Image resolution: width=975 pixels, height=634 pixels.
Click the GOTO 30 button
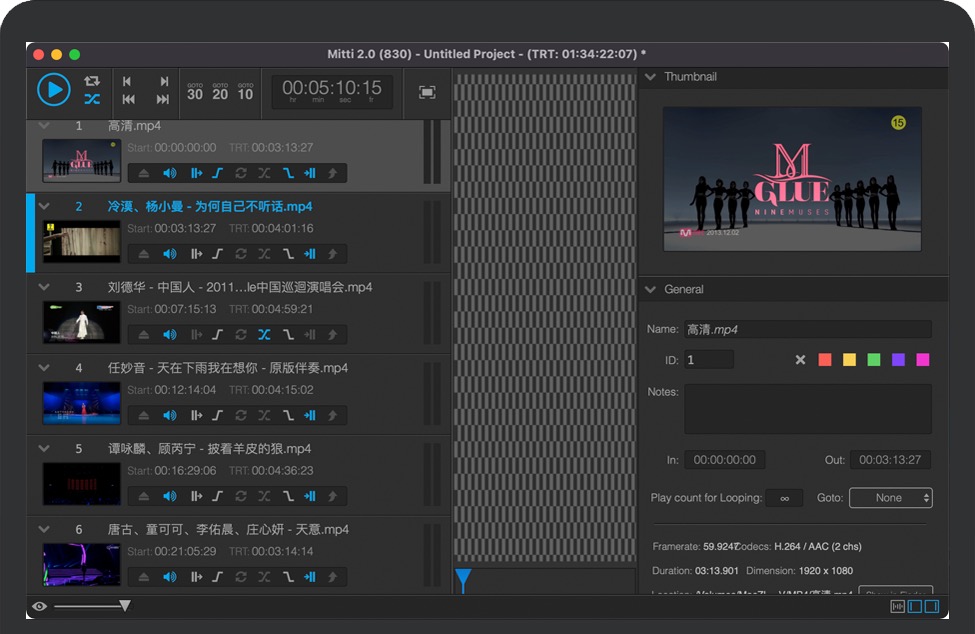(195, 91)
